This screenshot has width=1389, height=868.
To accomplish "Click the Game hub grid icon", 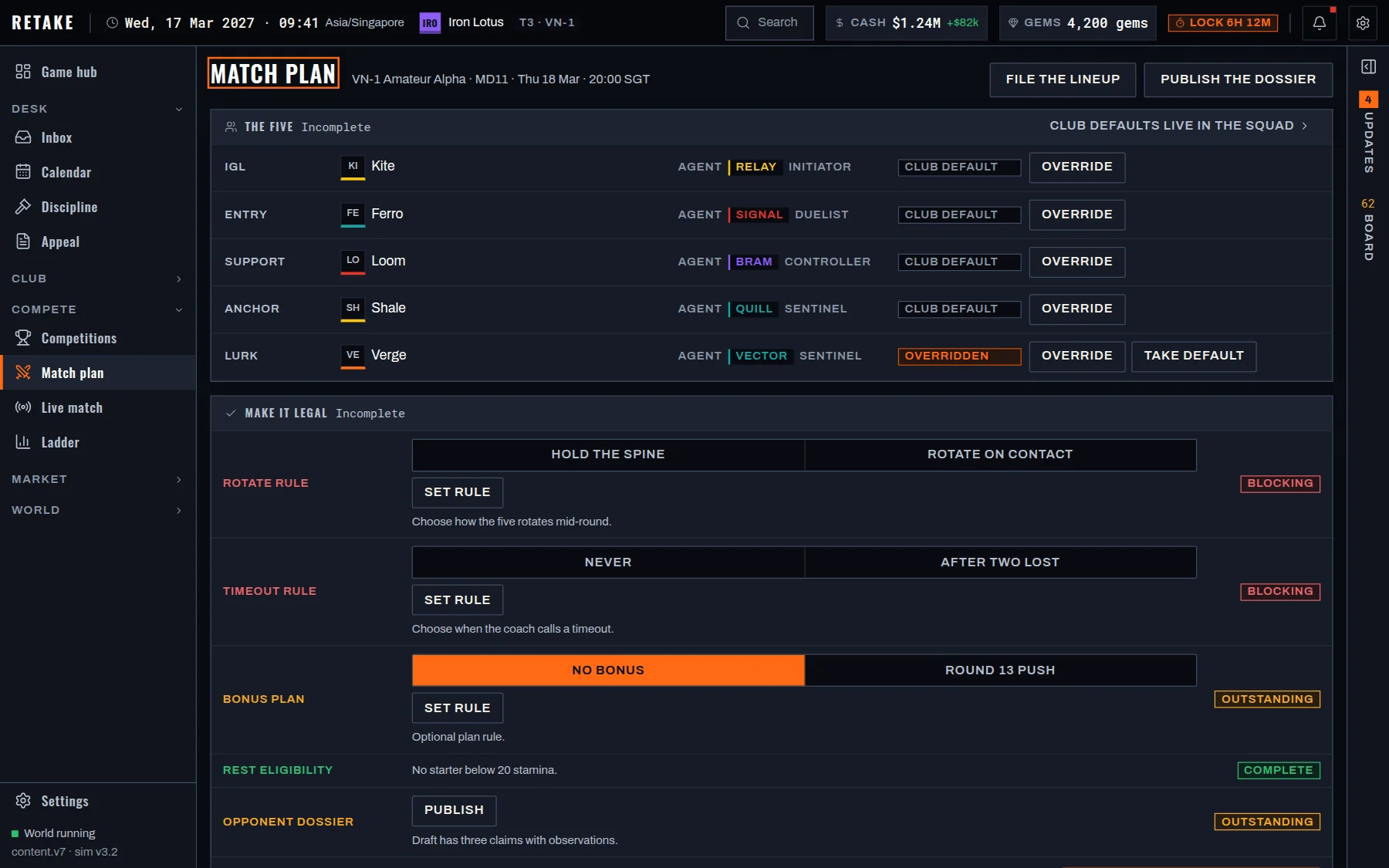I will 23,72.
